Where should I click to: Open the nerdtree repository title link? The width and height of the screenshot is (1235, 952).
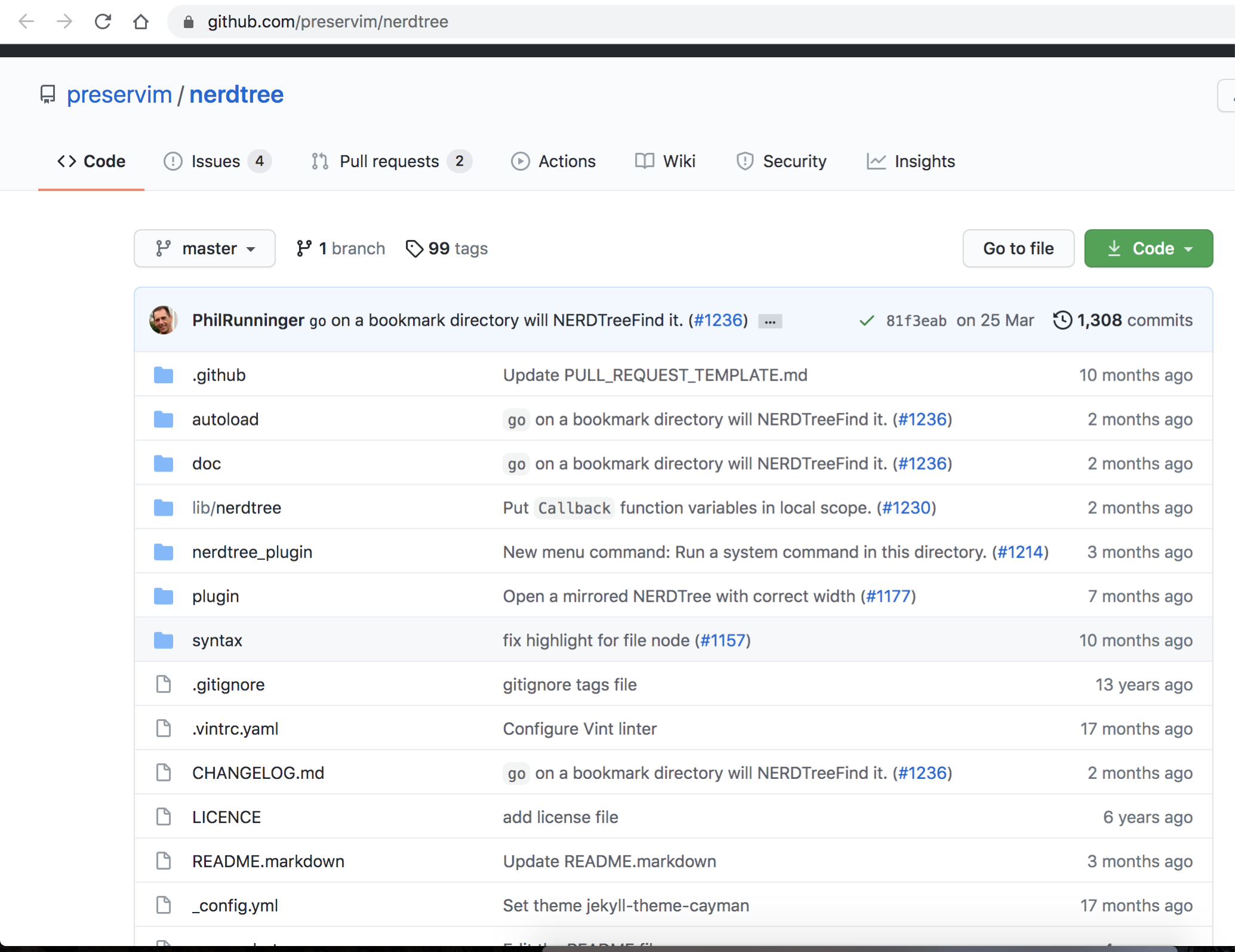236,94
